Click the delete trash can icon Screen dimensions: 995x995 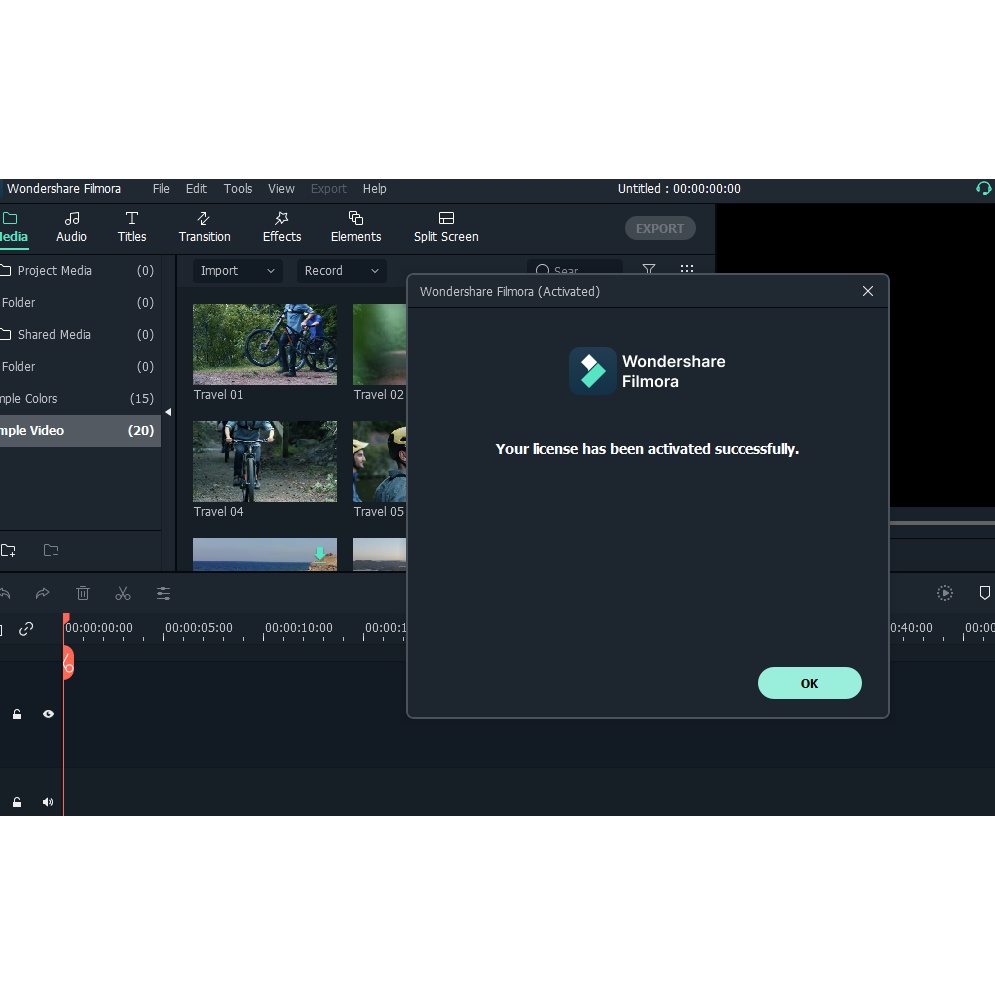click(x=83, y=593)
